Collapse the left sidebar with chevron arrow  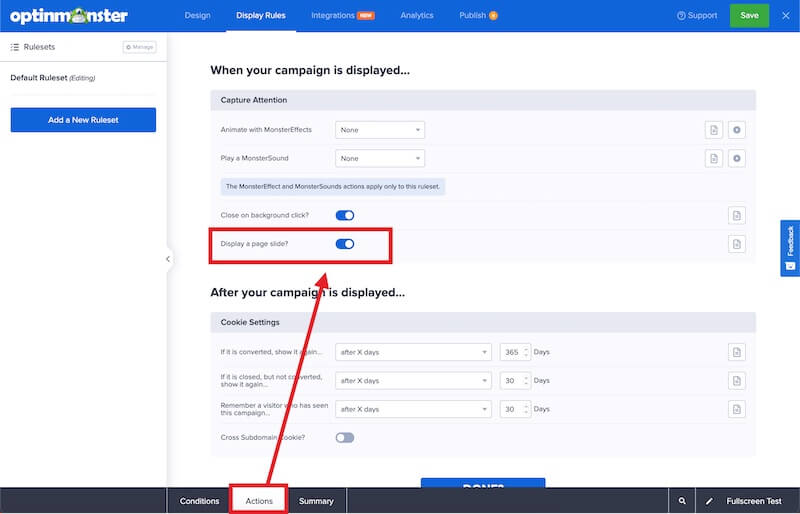coord(167,259)
